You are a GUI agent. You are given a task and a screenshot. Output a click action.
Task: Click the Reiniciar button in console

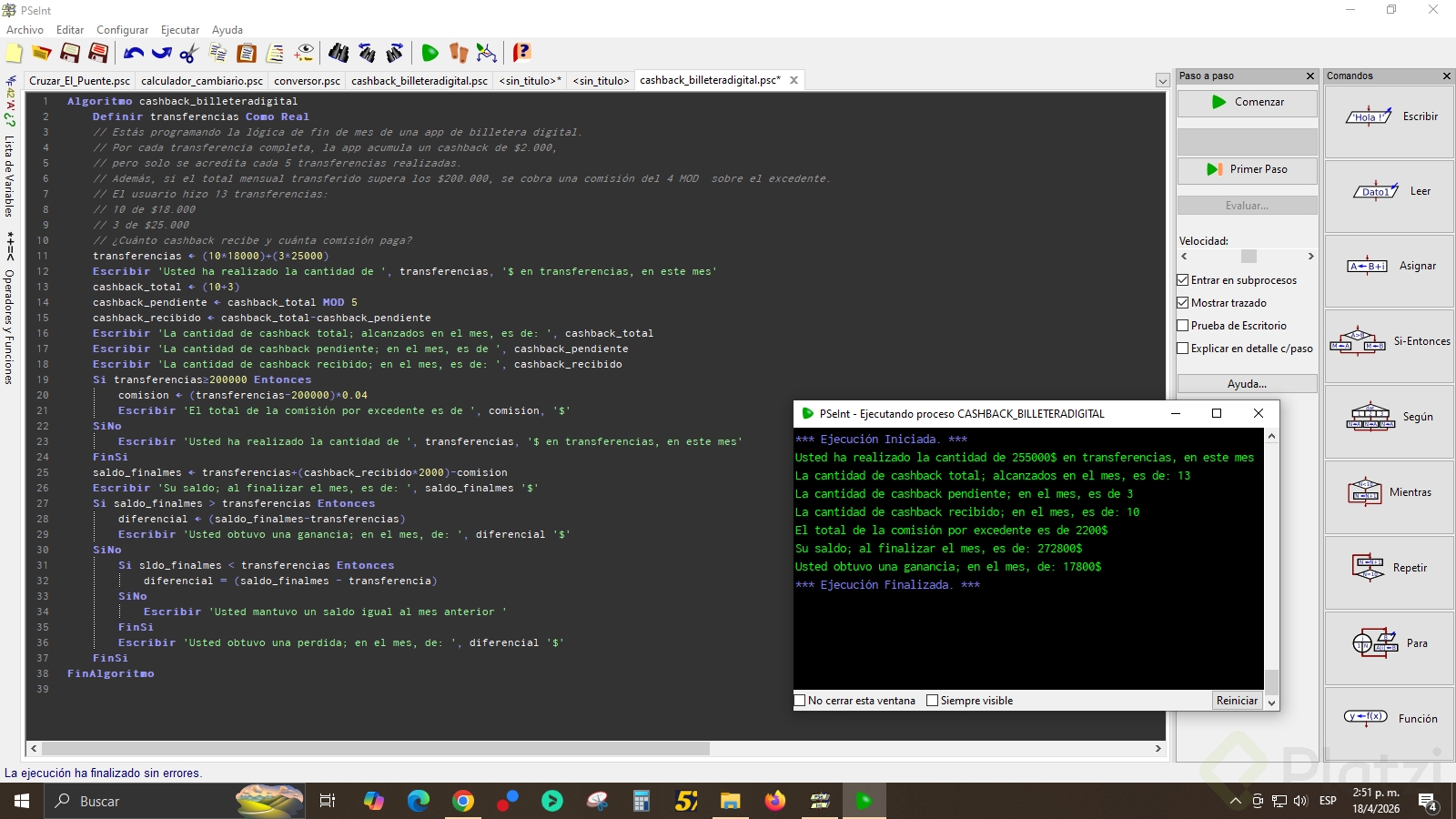[x=1237, y=701]
